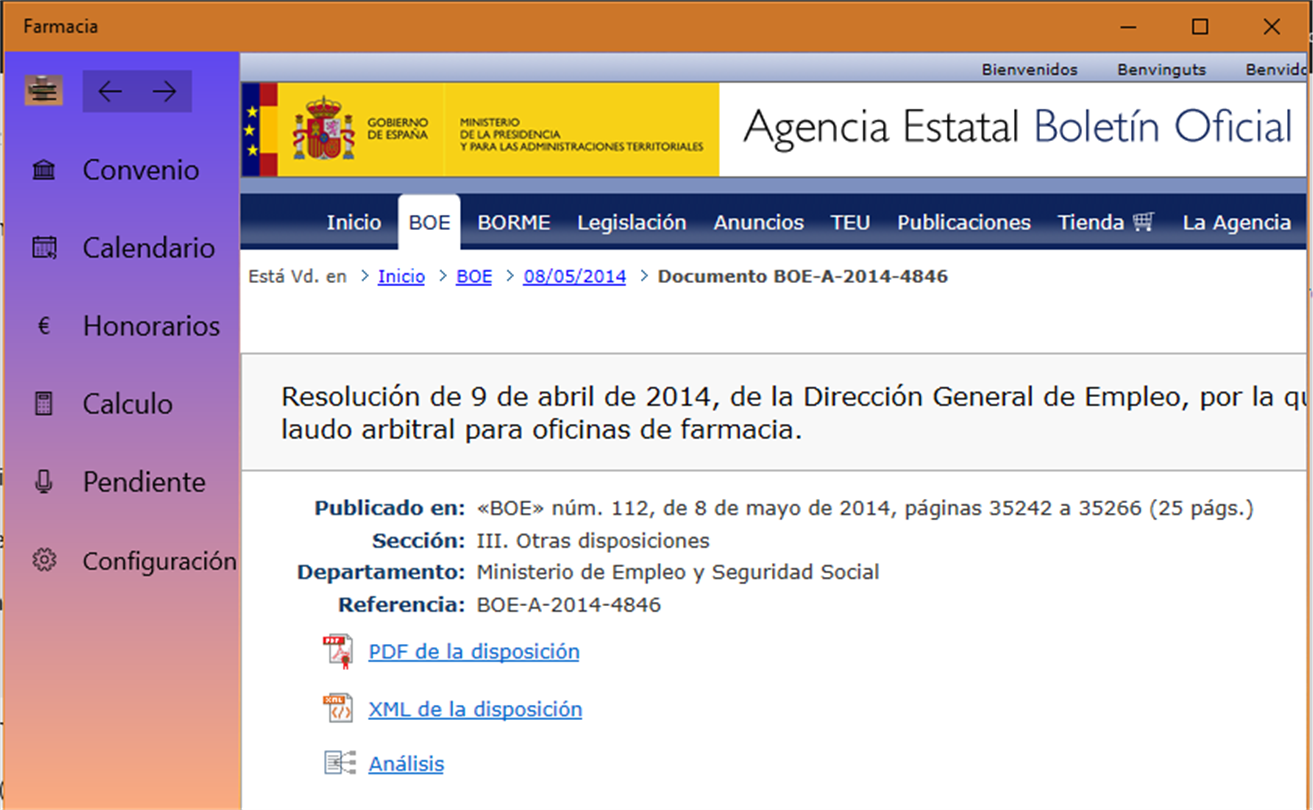The image size is (1313, 810).
Task: Follow the BOE breadcrumb link
Action: point(474,277)
